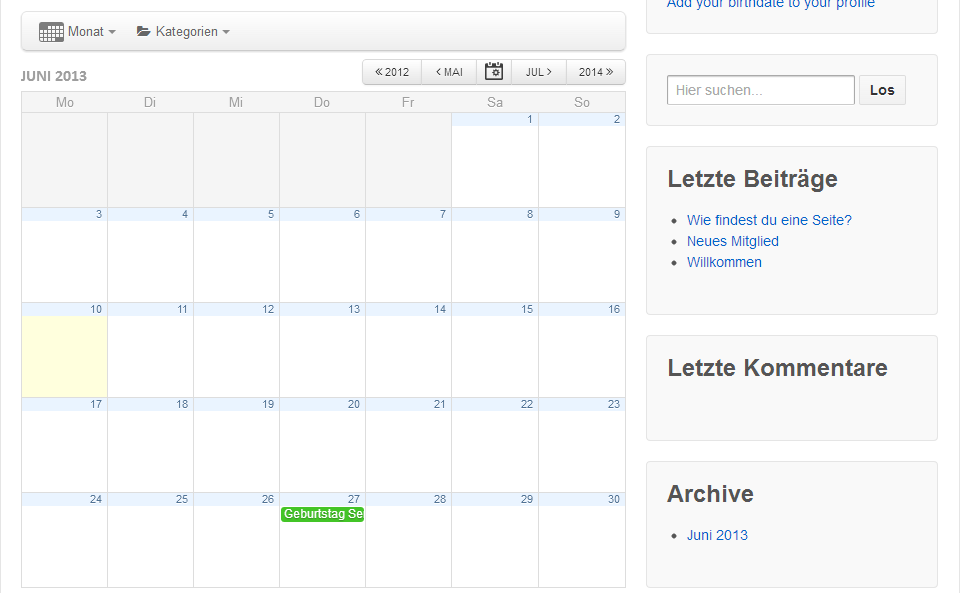Click in the Hier suchen search field
Screen dimensions: 960x593
tap(760, 90)
